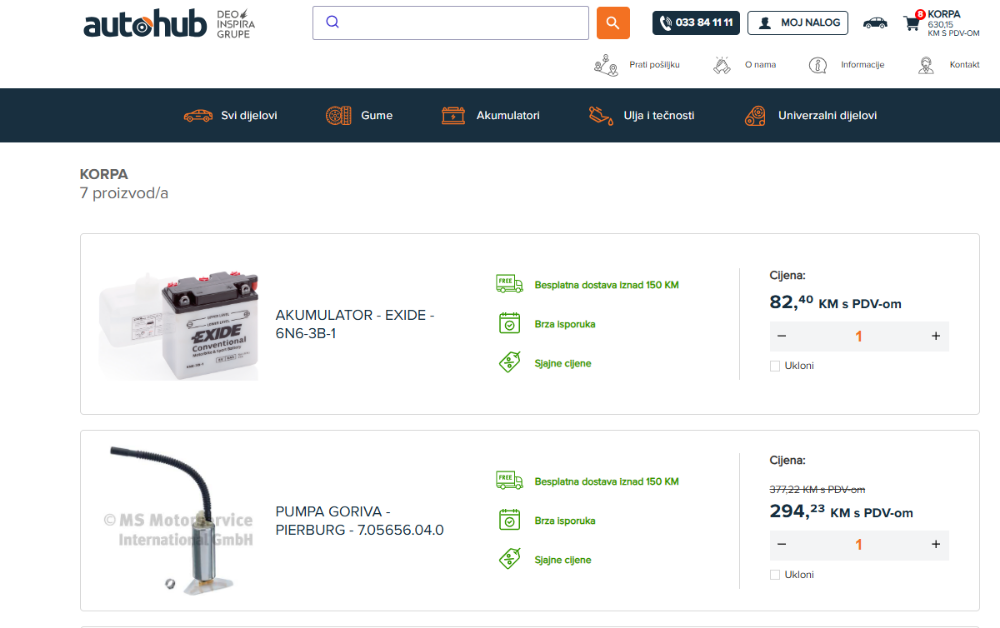Click the magnifier icon inside search field
The height and width of the screenshot is (628, 1000).
(332, 22)
